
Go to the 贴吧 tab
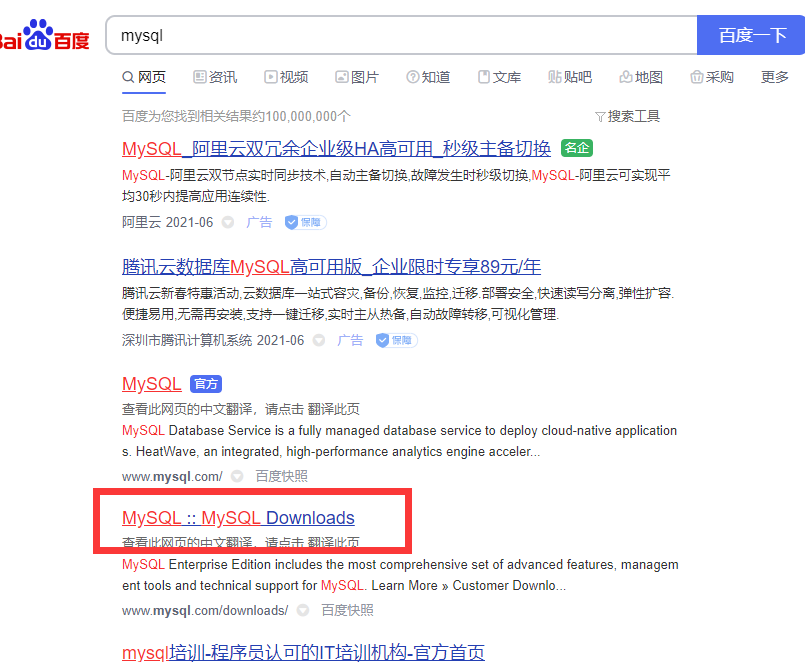coord(570,77)
